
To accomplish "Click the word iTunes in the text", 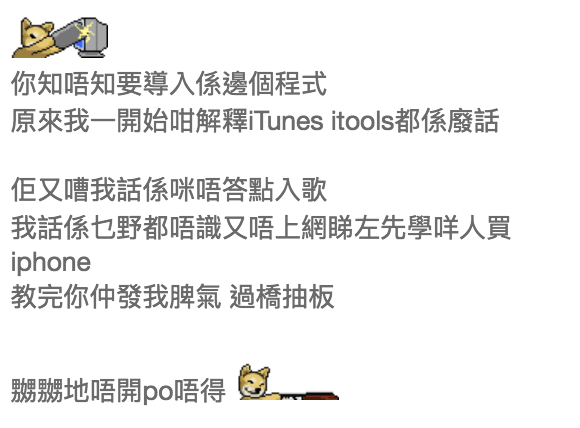I will pyautogui.click(x=286, y=121).
